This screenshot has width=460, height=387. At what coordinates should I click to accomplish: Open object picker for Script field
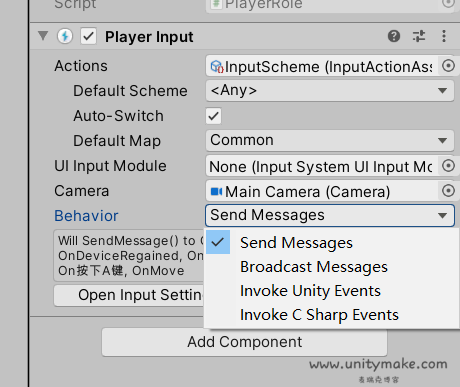tap(448, 3)
